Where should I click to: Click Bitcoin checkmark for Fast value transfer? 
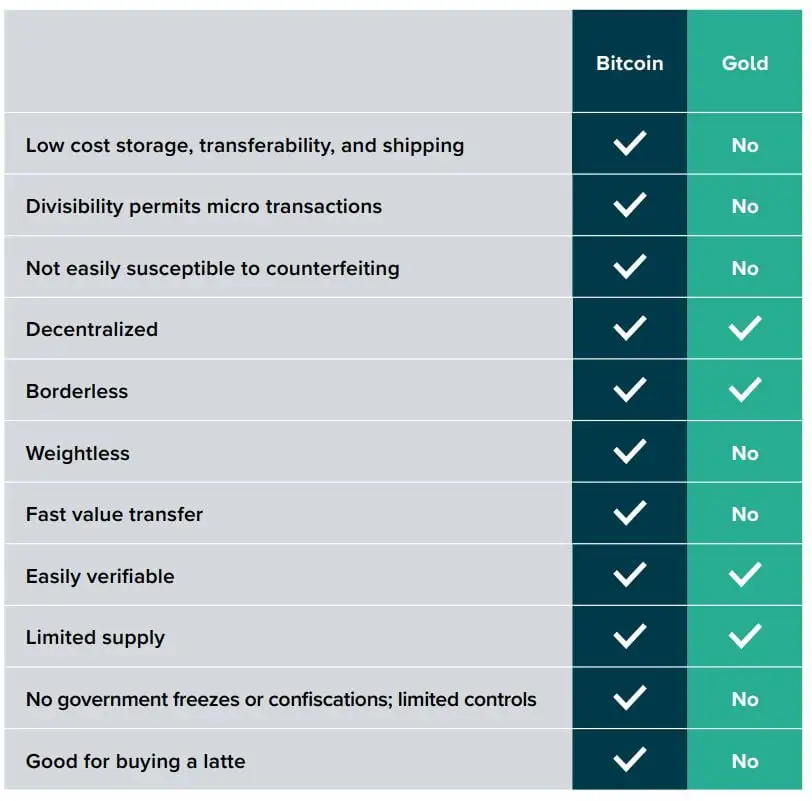[629, 513]
